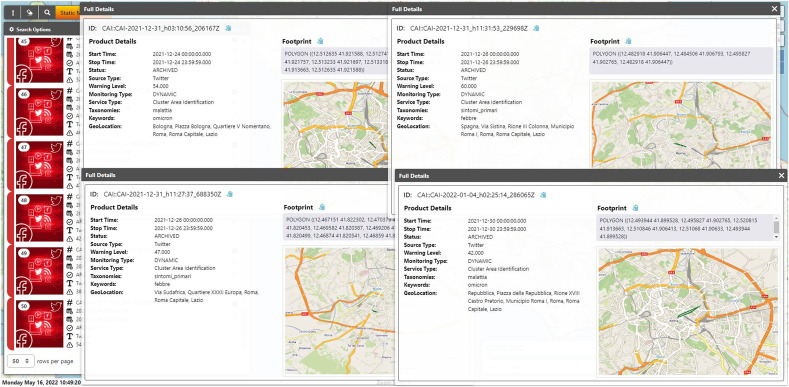The width and height of the screenshot is (789, 387).
Task: Expand the Search Options panel header
Action: tap(43, 30)
